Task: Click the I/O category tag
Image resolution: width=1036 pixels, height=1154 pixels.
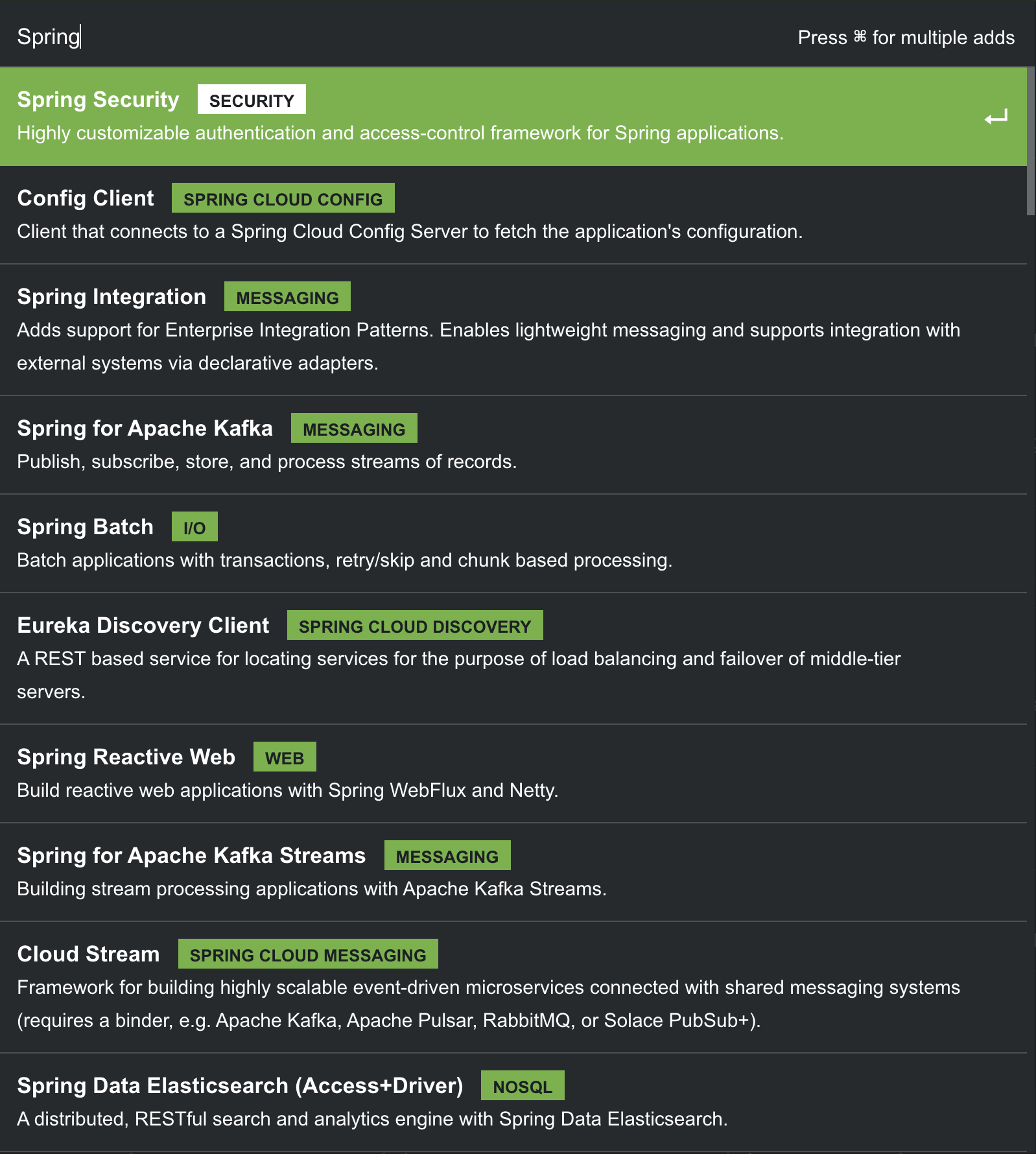Action: pos(194,527)
